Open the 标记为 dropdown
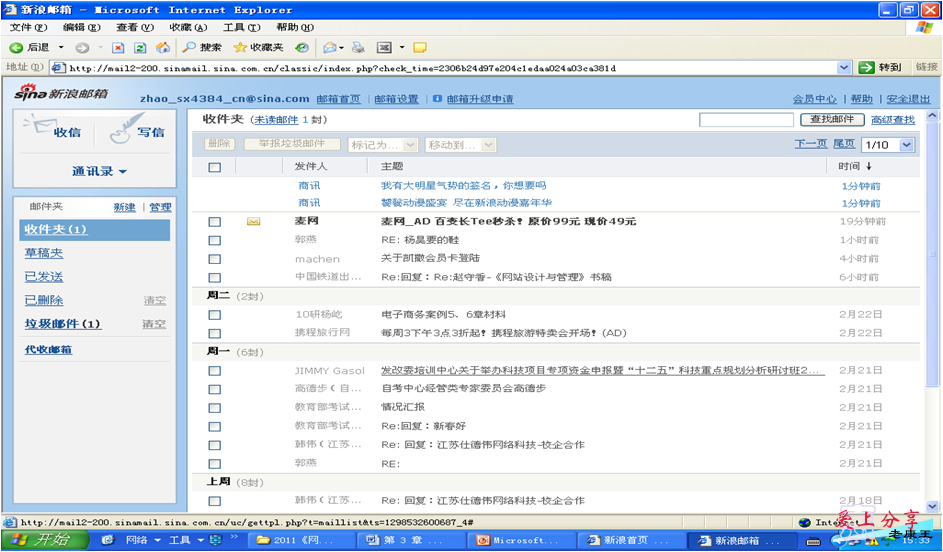The width and height of the screenshot is (943, 552). tap(382, 145)
